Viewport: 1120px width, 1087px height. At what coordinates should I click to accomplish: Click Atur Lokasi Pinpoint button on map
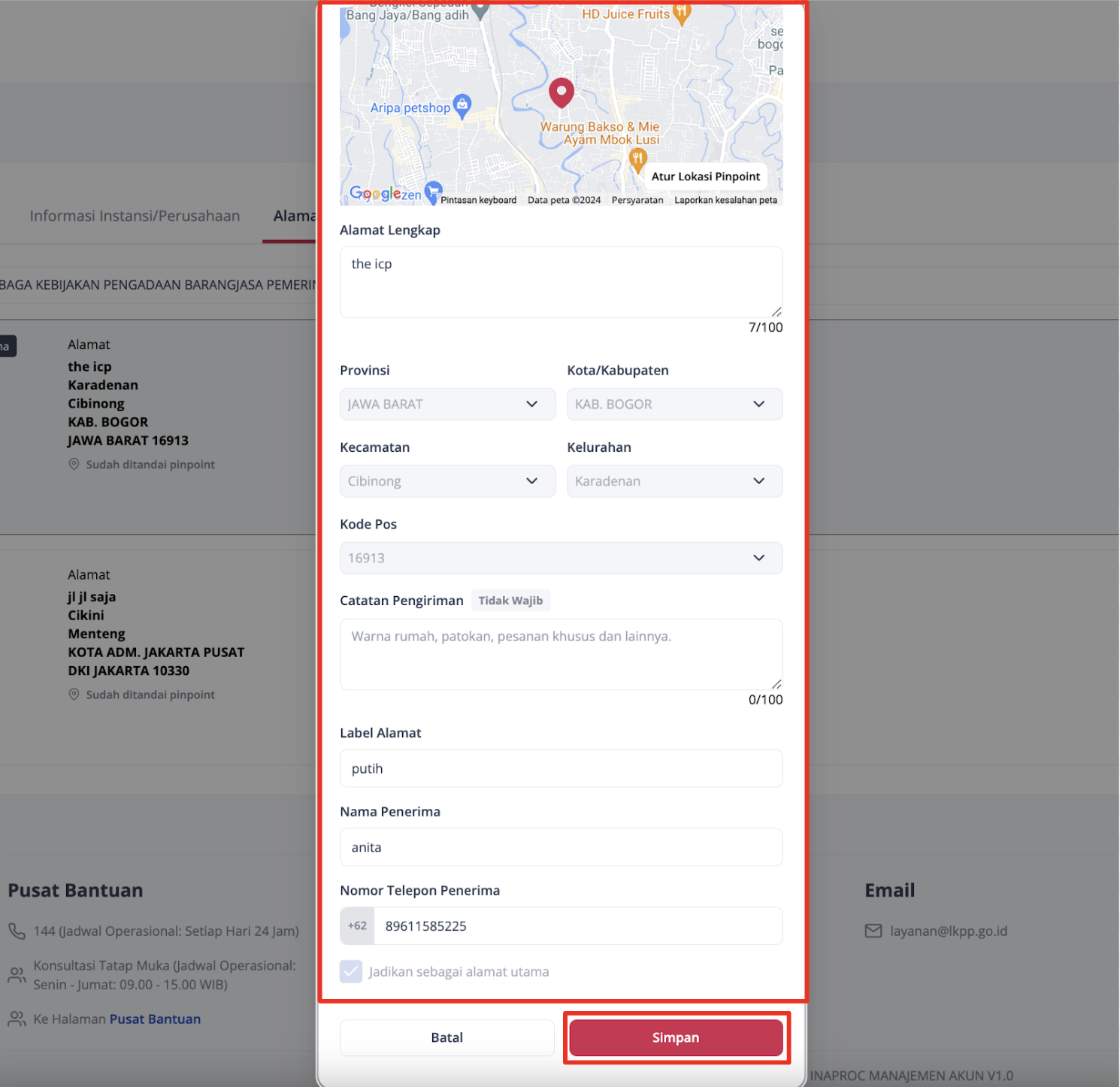pos(706,177)
